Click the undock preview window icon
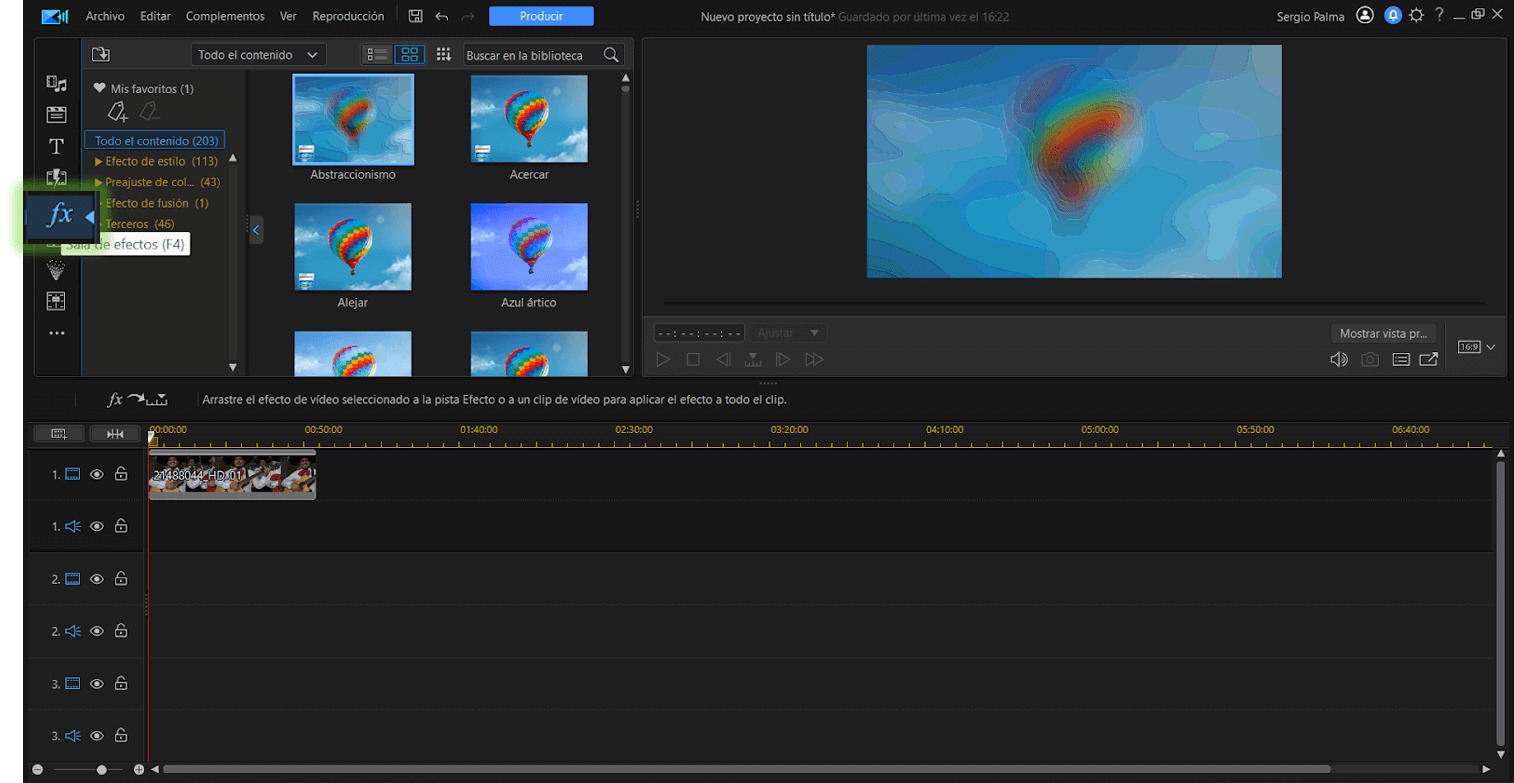Viewport: 1514px width, 783px height. pos(1428,359)
